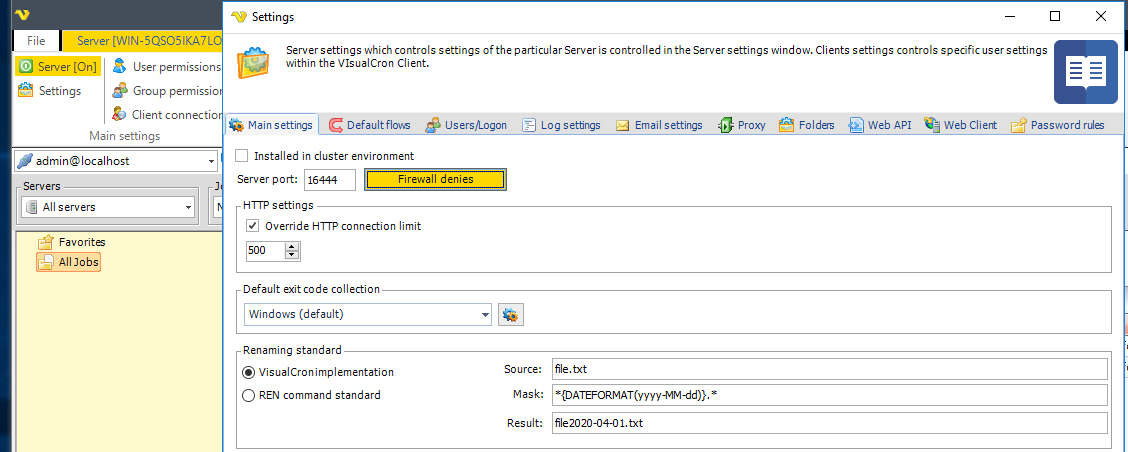Click the Folders tab icon

click(x=786, y=125)
